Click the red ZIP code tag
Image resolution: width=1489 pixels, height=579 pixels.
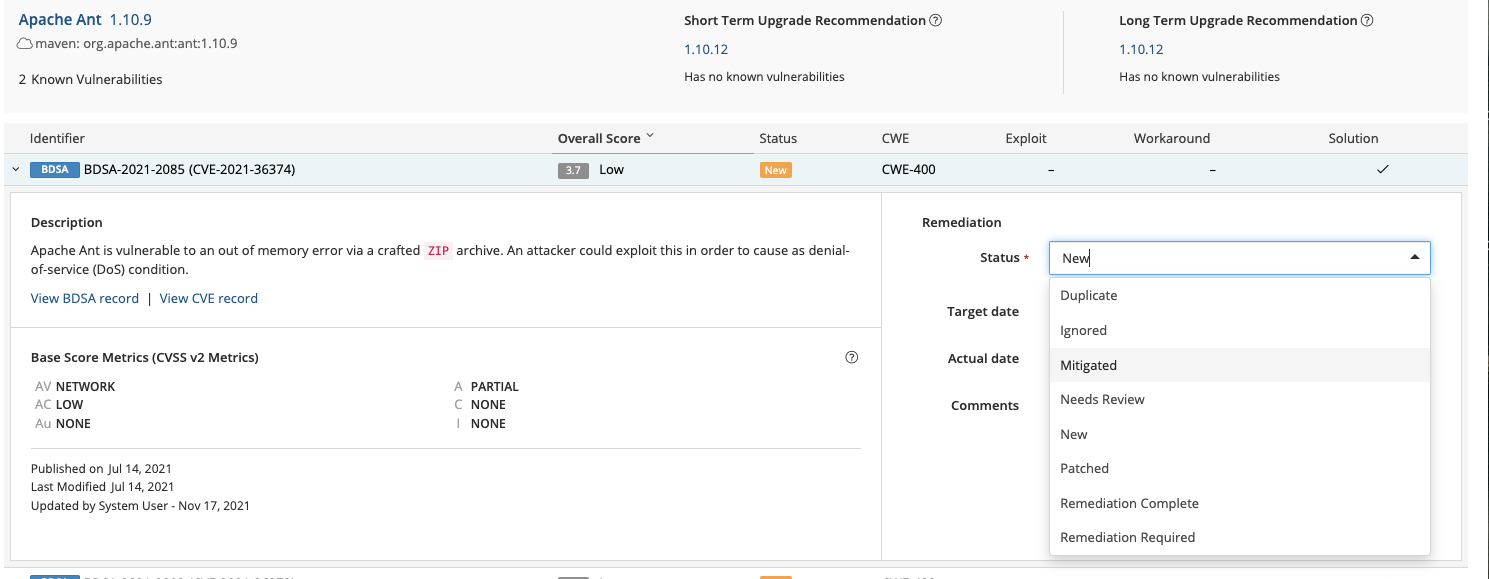click(438, 251)
